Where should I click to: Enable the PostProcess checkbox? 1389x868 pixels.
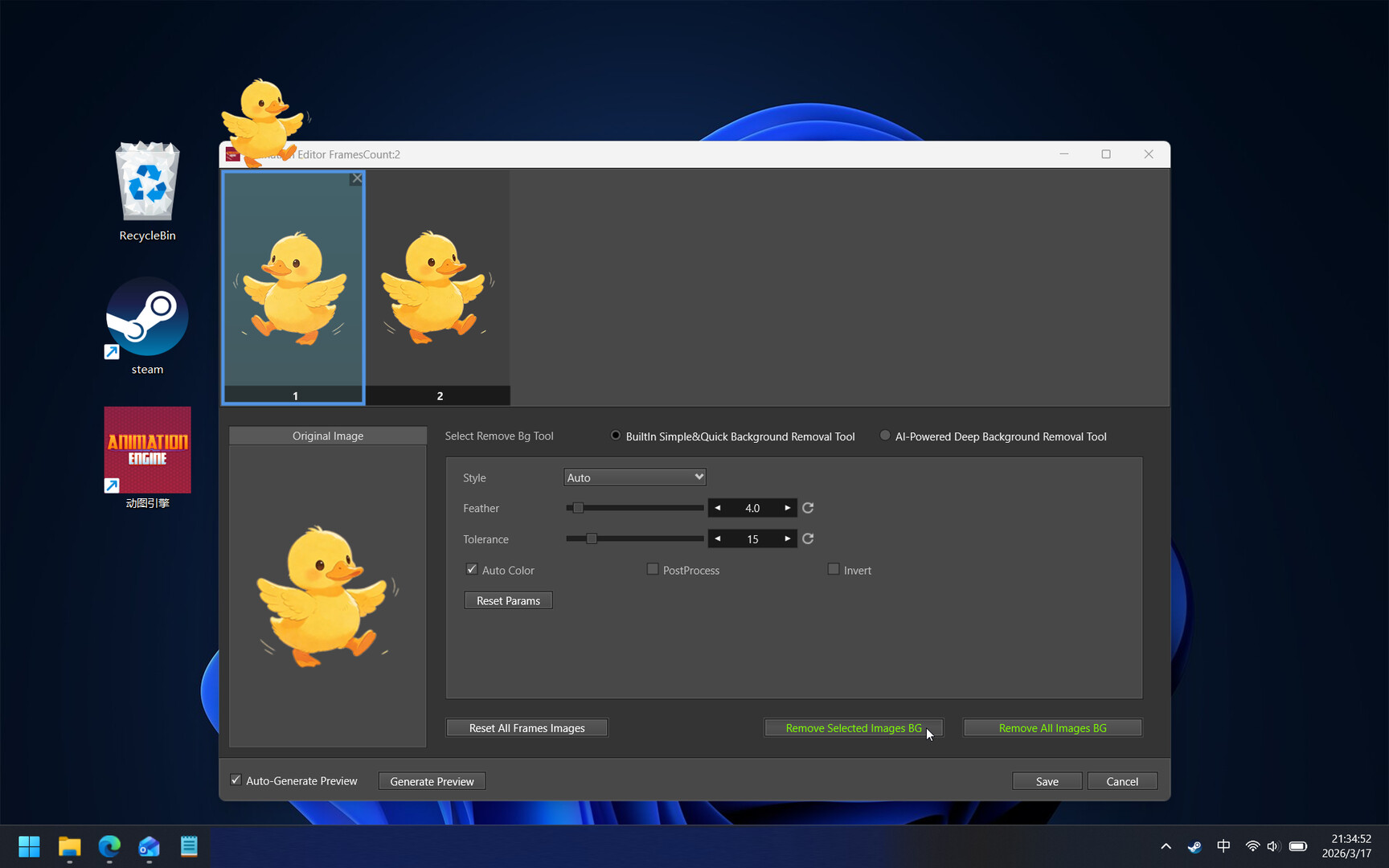pyautogui.click(x=653, y=569)
